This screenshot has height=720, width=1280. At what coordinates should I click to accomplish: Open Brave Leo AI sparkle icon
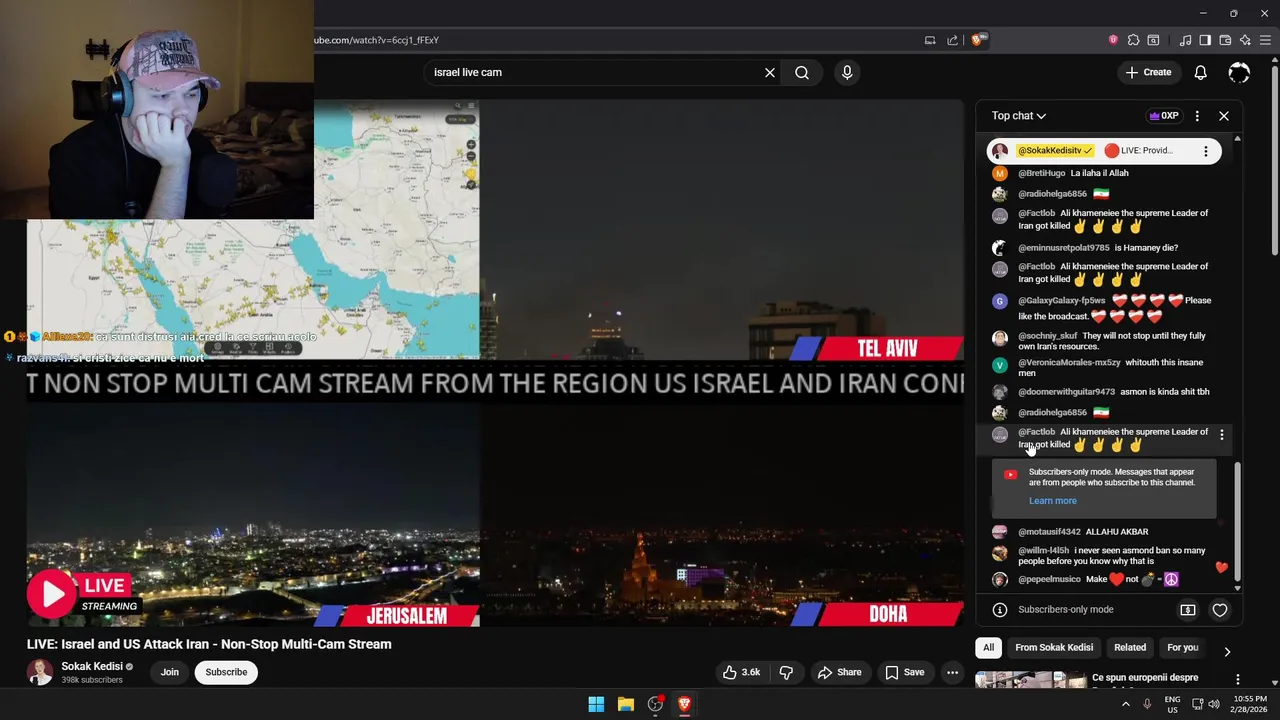pos(1245,40)
